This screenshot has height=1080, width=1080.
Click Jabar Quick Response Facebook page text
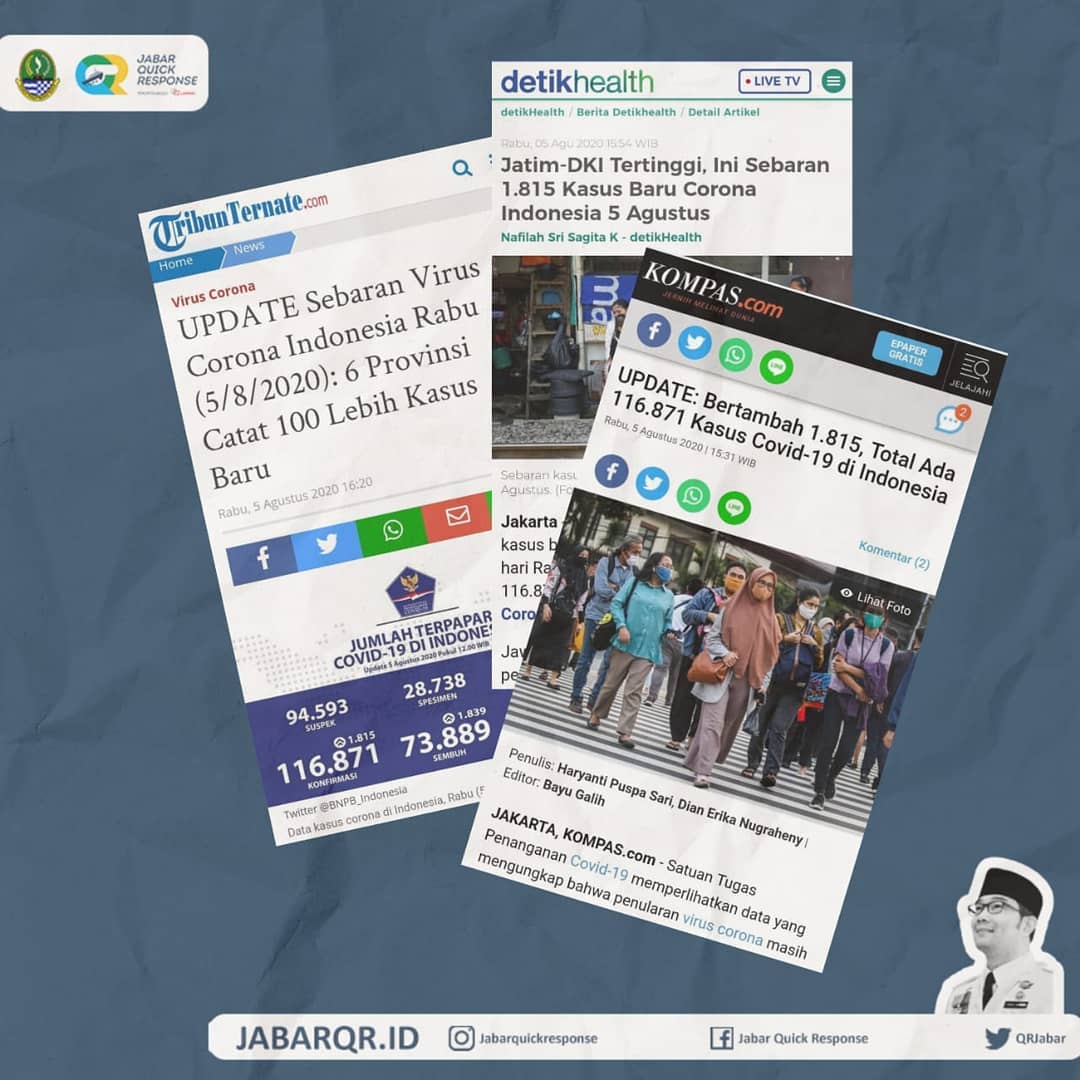(803, 1039)
